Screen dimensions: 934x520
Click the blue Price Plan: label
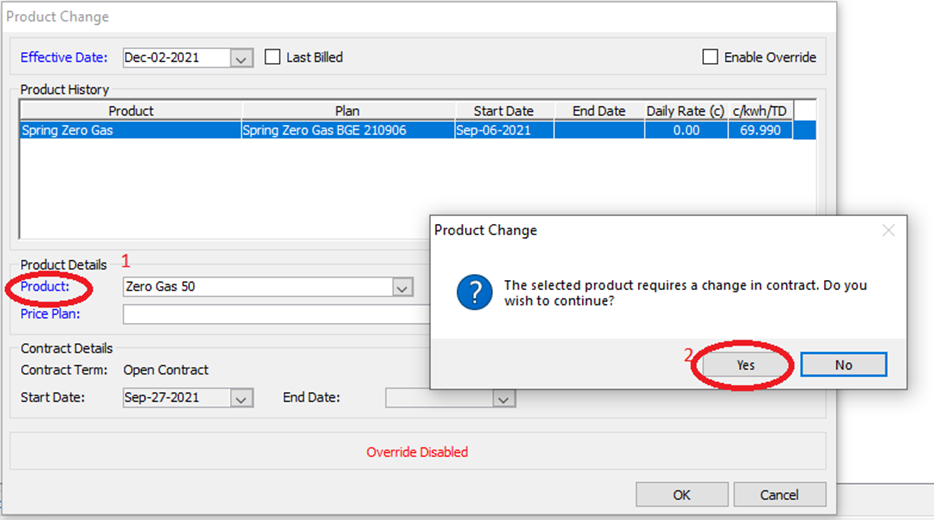(50, 314)
